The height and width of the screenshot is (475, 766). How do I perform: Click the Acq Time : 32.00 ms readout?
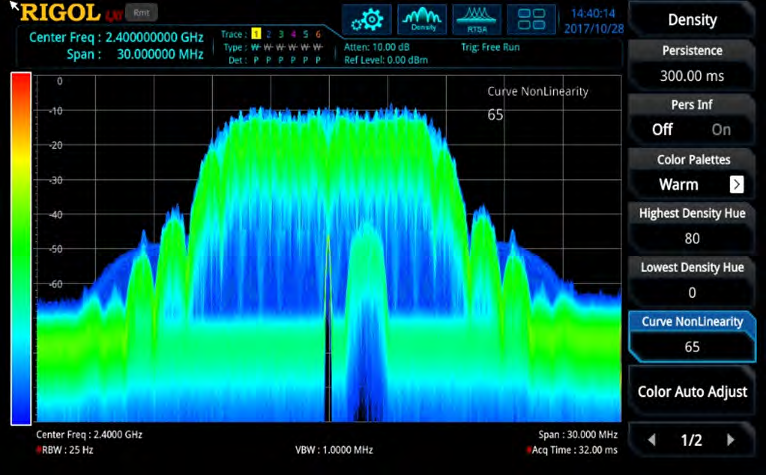pyautogui.click(x=572, y=450)
